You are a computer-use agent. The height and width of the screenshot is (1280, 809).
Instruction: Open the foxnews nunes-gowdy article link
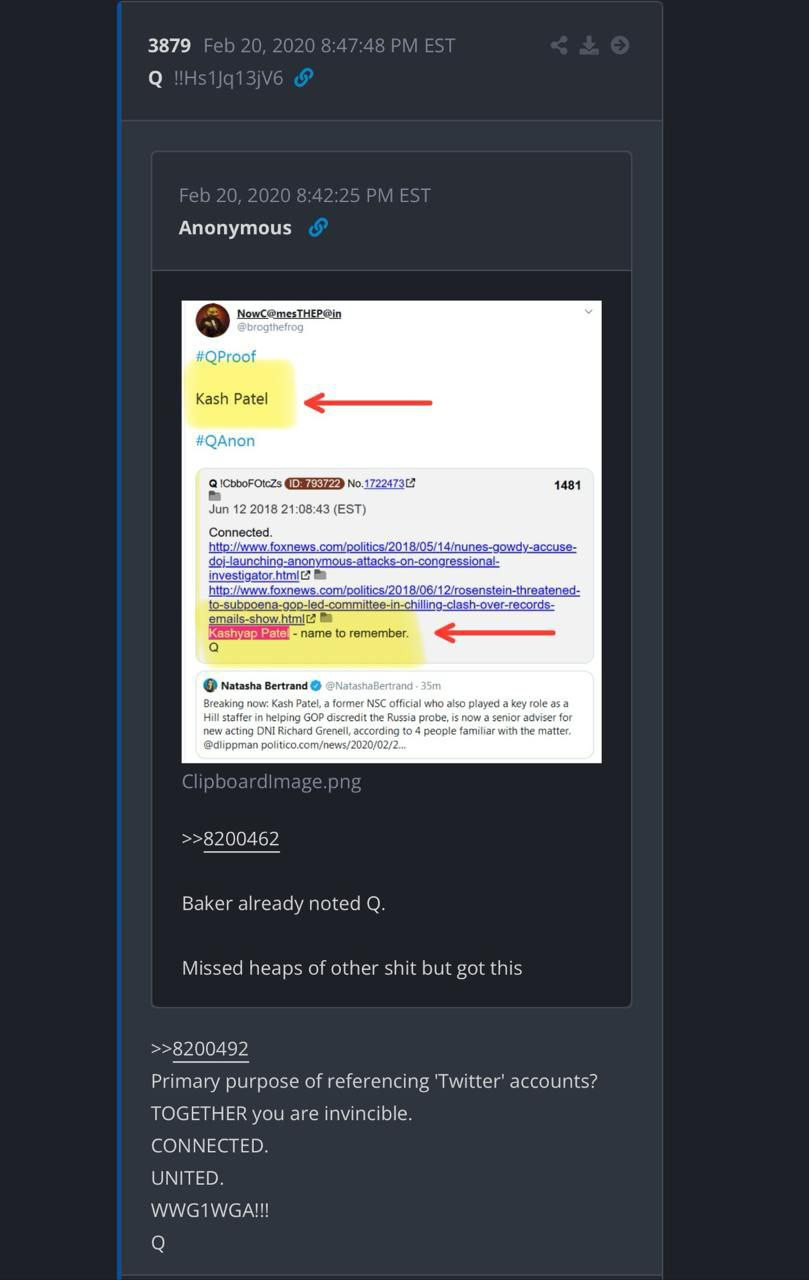click(x=392, y=561)
